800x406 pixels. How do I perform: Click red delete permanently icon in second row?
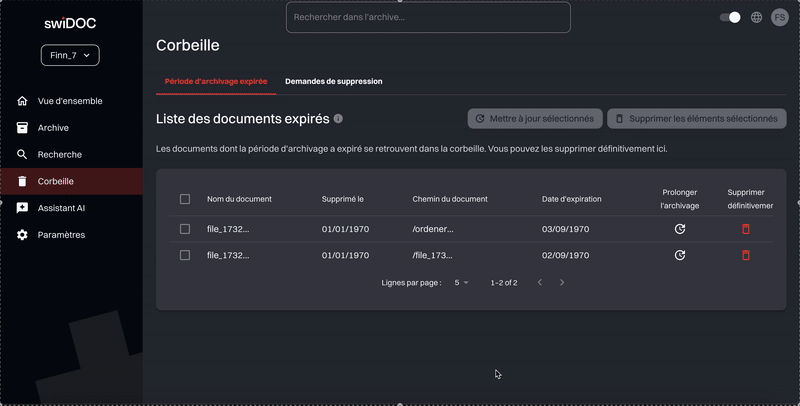tap(745, 255)
